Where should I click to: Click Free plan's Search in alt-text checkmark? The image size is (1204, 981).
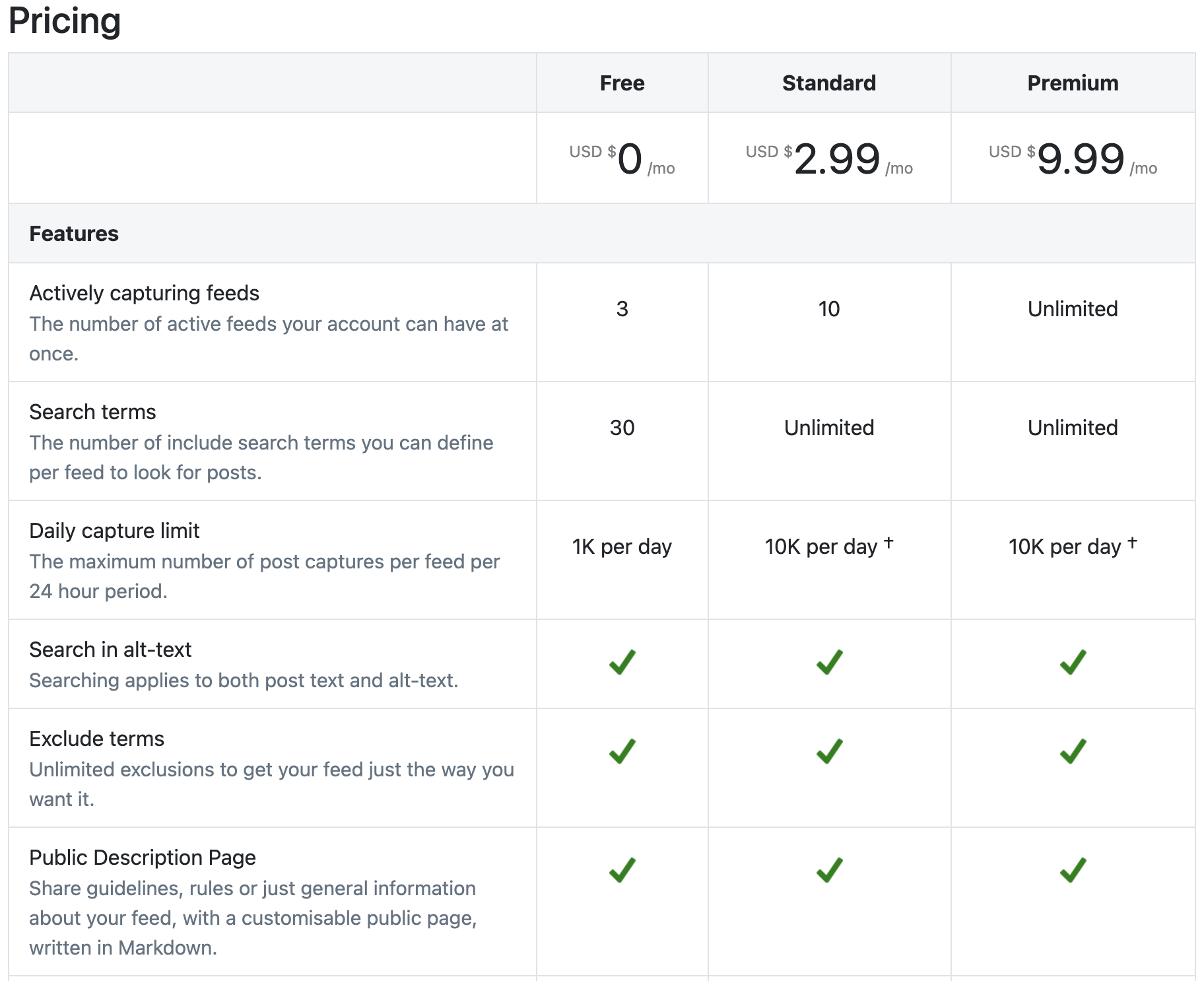tap(622, 662)
